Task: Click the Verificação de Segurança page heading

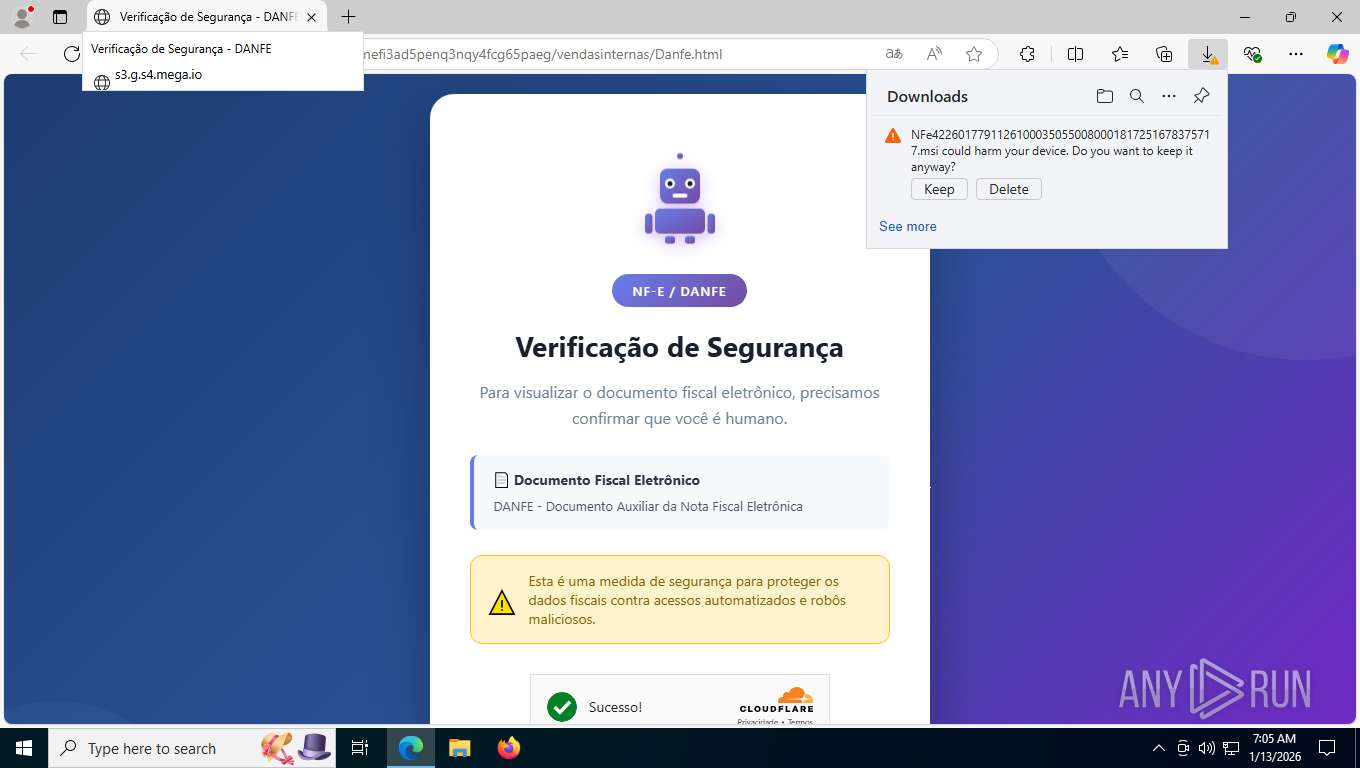Action: click(680, 347)
